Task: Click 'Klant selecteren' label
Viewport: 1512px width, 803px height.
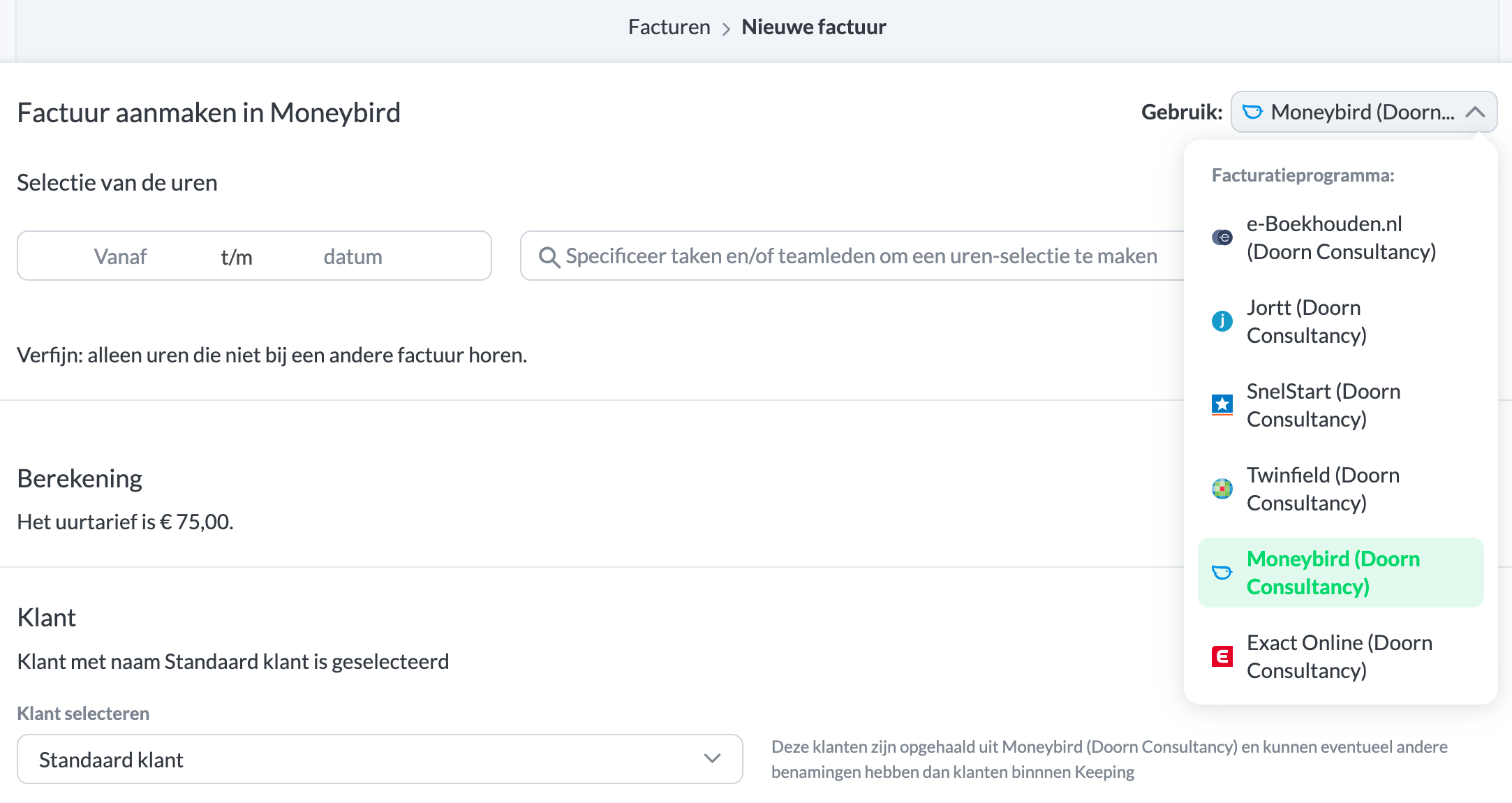Action: 83,714
